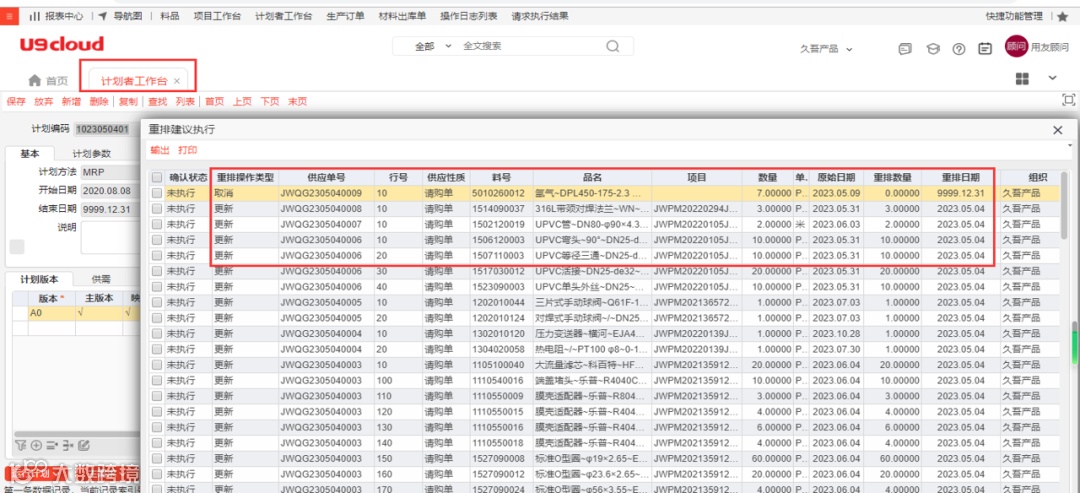Image resolution: width=1080 pixels, height=493 pixels.
Task: Click the favorites star icon
Action: point(1062,17)
